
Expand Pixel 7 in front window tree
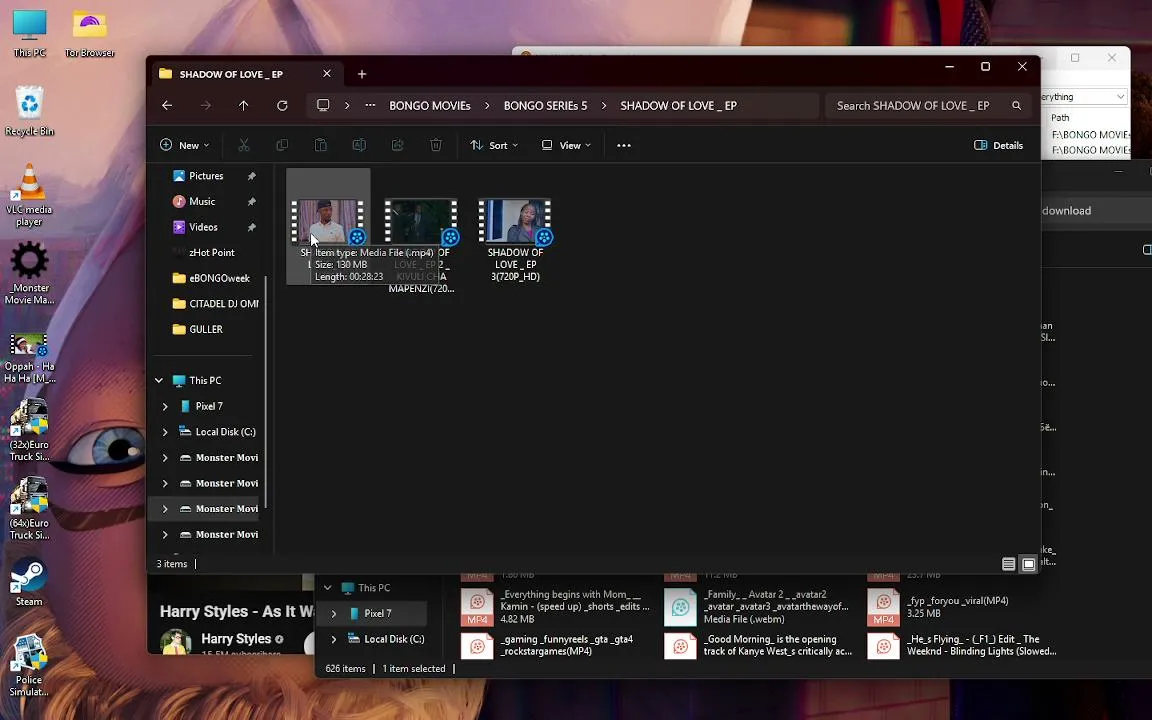[165, 406]
